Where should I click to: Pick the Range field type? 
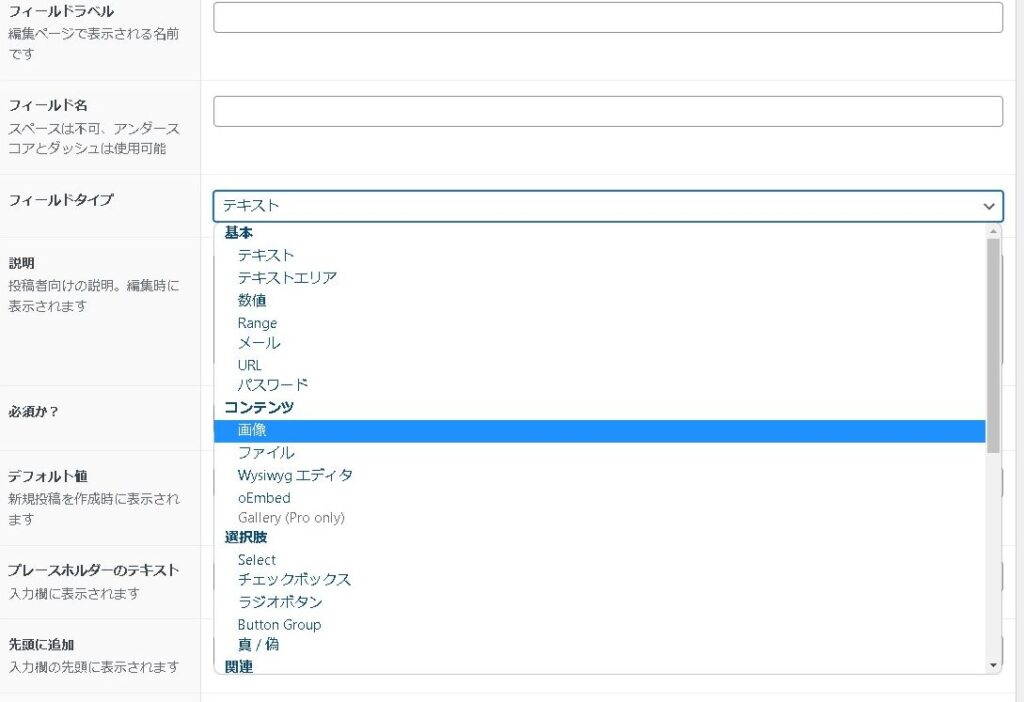(x=257, y=323)
